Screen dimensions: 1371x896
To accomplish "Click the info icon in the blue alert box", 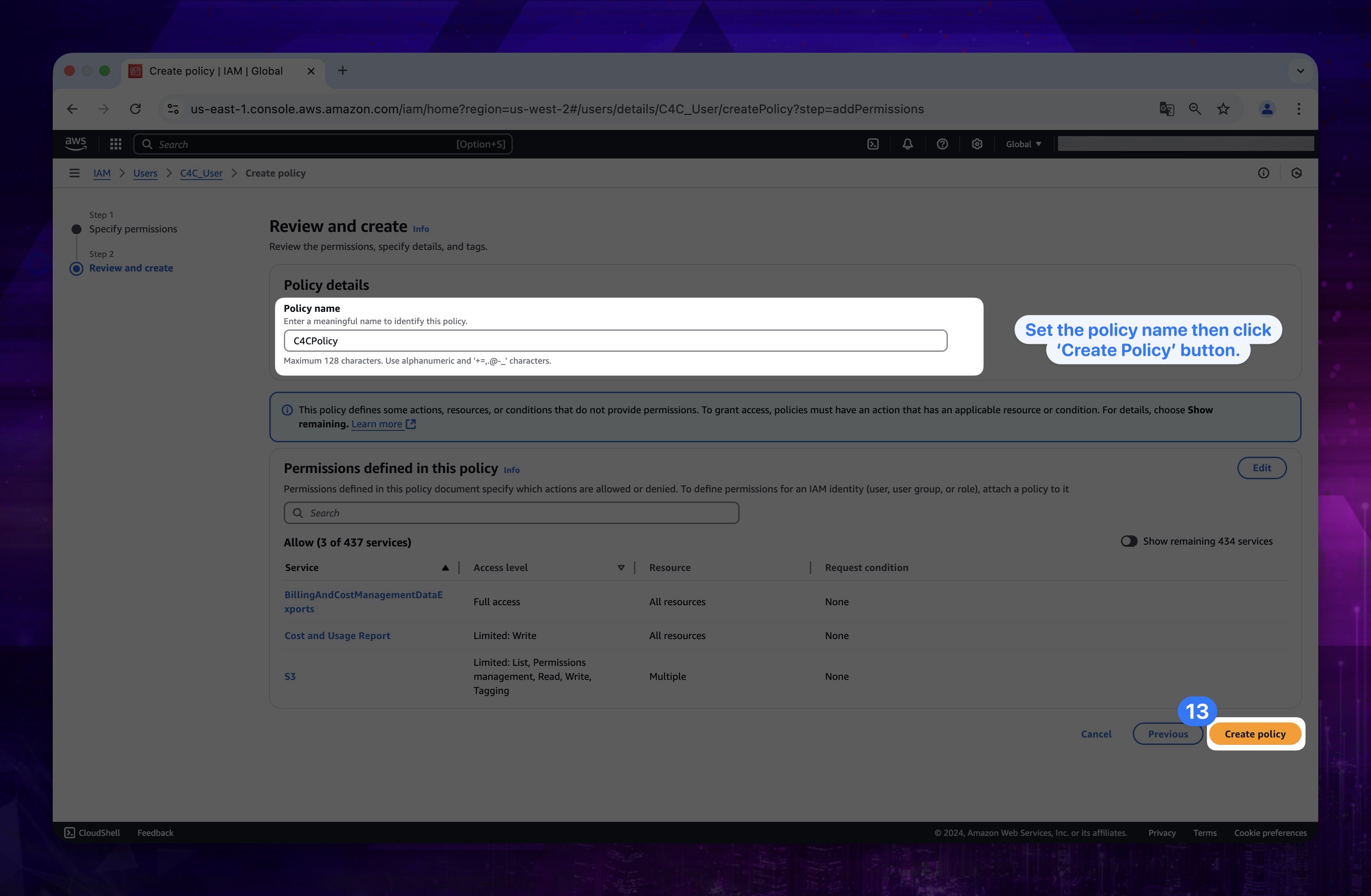I will [x=287, y=410].
